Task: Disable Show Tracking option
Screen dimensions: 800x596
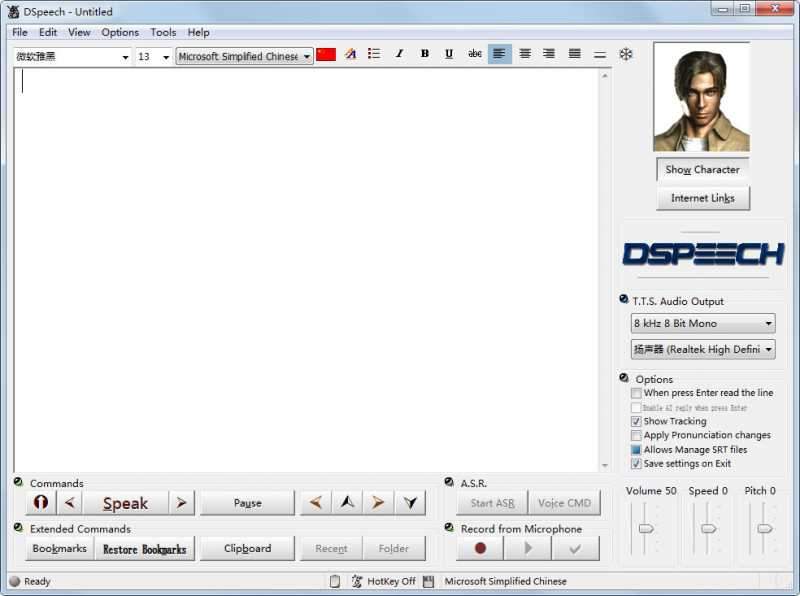Action: coord(637,421)
